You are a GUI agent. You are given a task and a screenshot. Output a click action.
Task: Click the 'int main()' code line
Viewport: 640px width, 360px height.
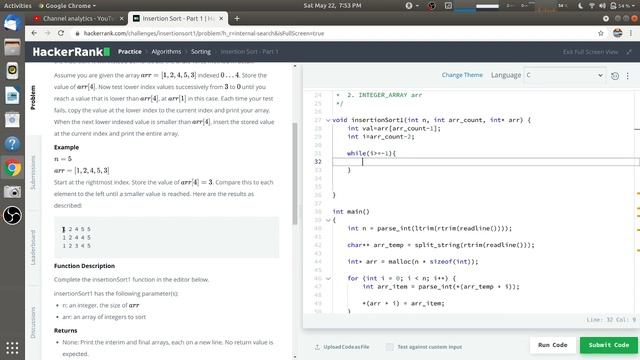point(351,211)
